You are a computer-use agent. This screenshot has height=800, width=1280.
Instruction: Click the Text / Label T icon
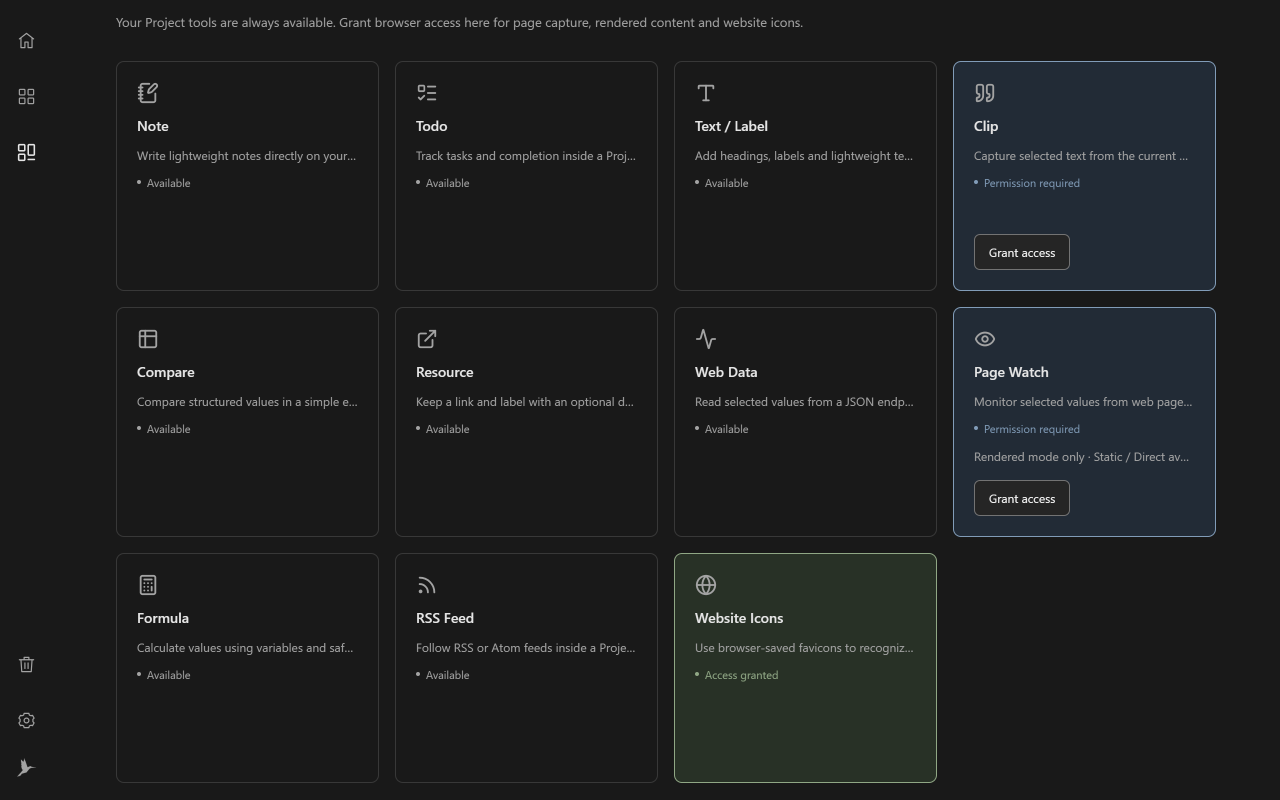pos(706,93)
